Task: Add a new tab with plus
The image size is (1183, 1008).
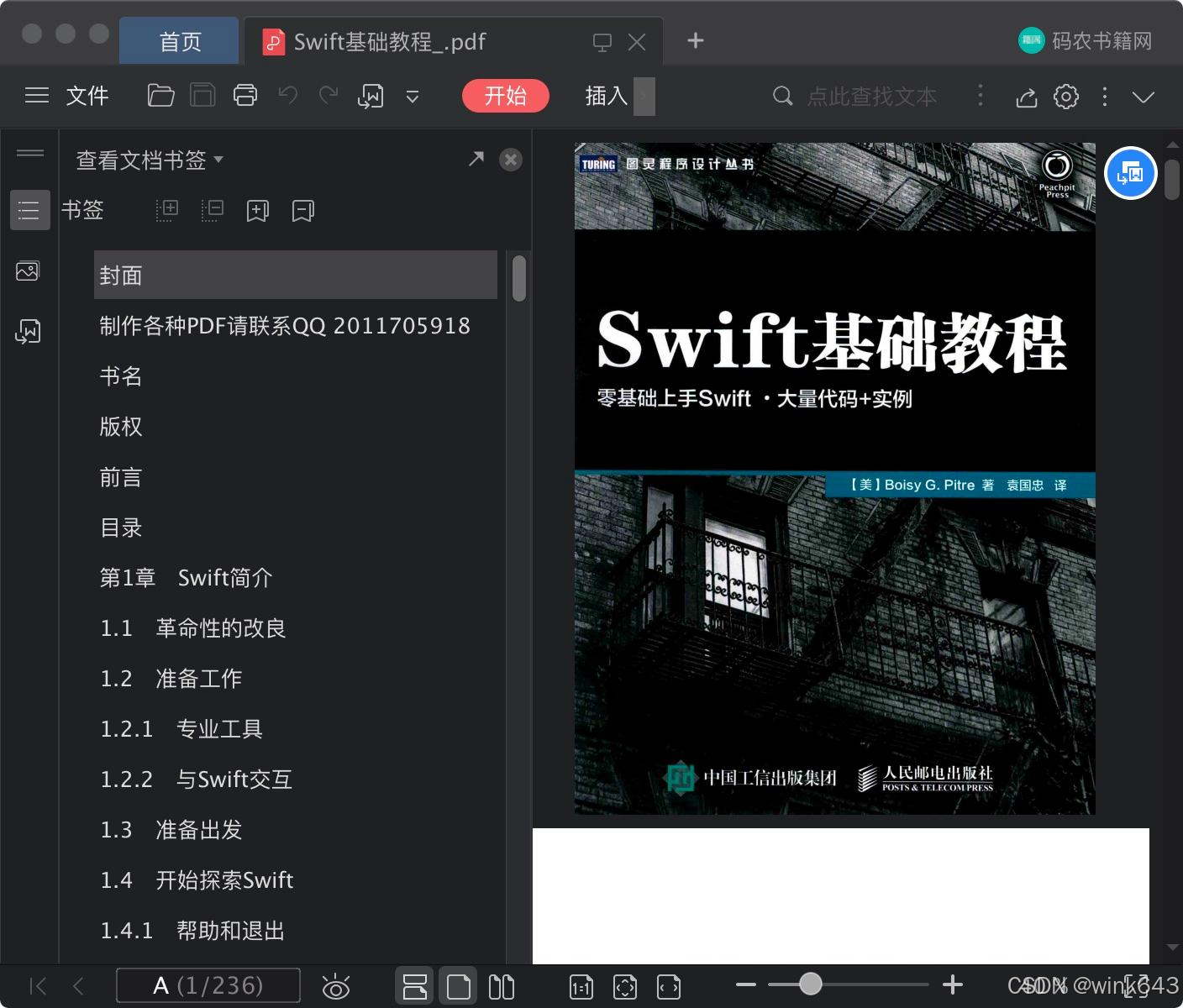Action: [x=696, y=40]
